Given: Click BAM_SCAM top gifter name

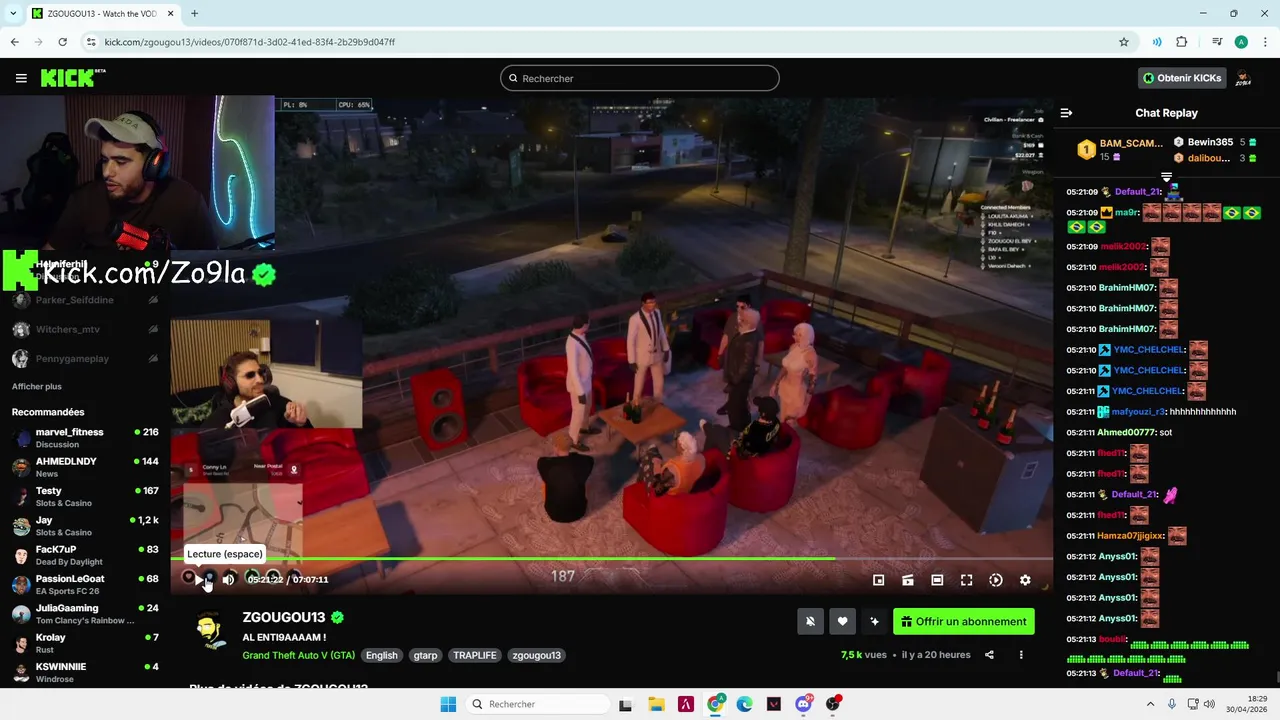Looking at the screenshot, I should click(1131, 143).
